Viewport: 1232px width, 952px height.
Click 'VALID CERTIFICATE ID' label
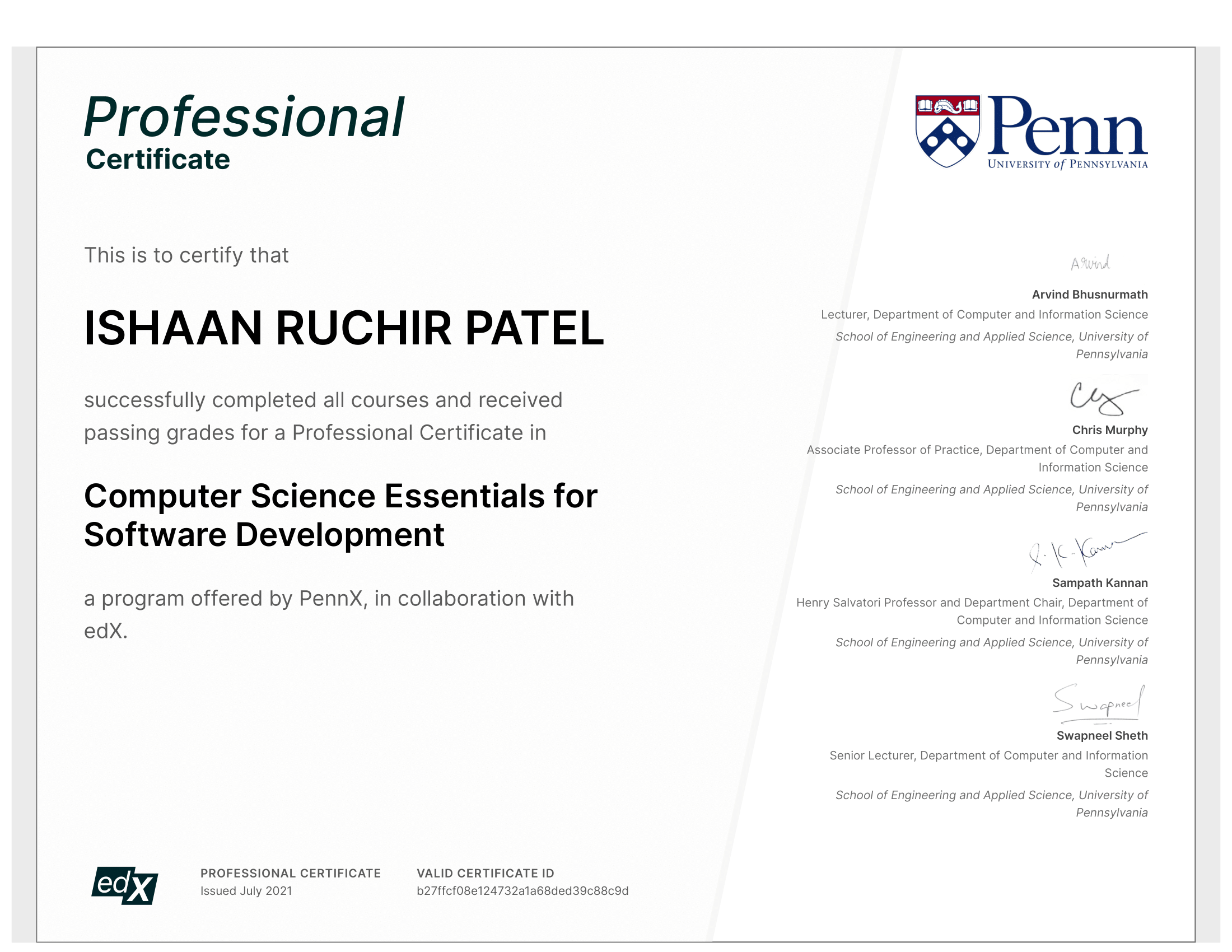[x=485, y=873]
